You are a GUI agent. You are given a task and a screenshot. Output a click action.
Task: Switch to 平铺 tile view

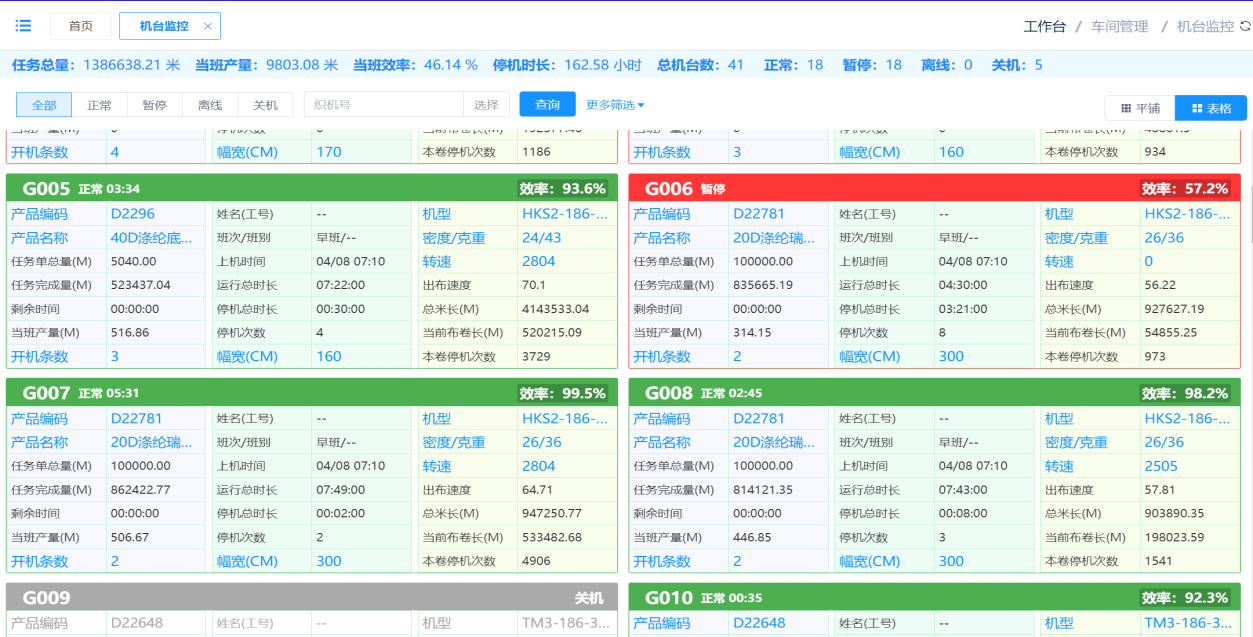[1140, 108]
